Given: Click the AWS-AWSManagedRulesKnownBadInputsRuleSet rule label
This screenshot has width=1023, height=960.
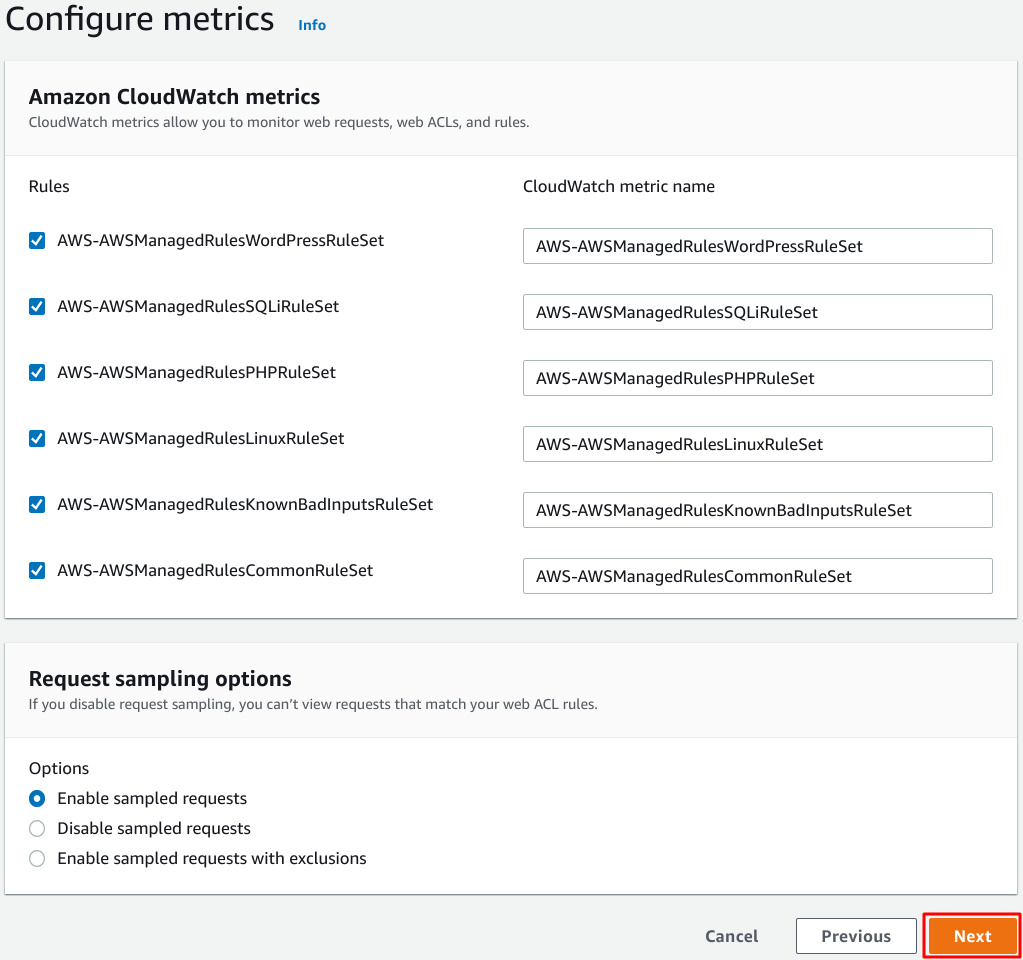Looking at the screenshot, I should point(245,504).
